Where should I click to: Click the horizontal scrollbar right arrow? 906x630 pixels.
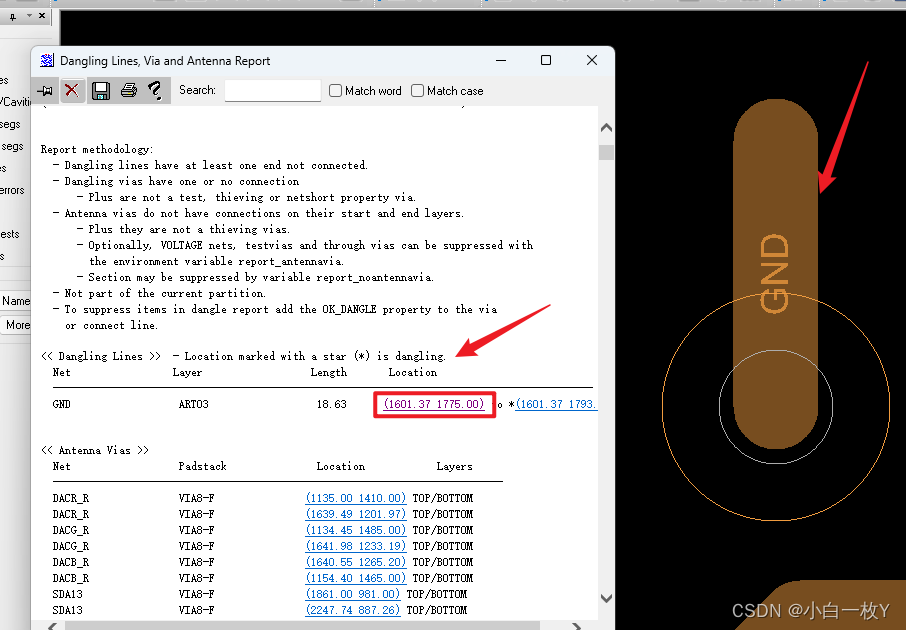[x=576, y=626]
